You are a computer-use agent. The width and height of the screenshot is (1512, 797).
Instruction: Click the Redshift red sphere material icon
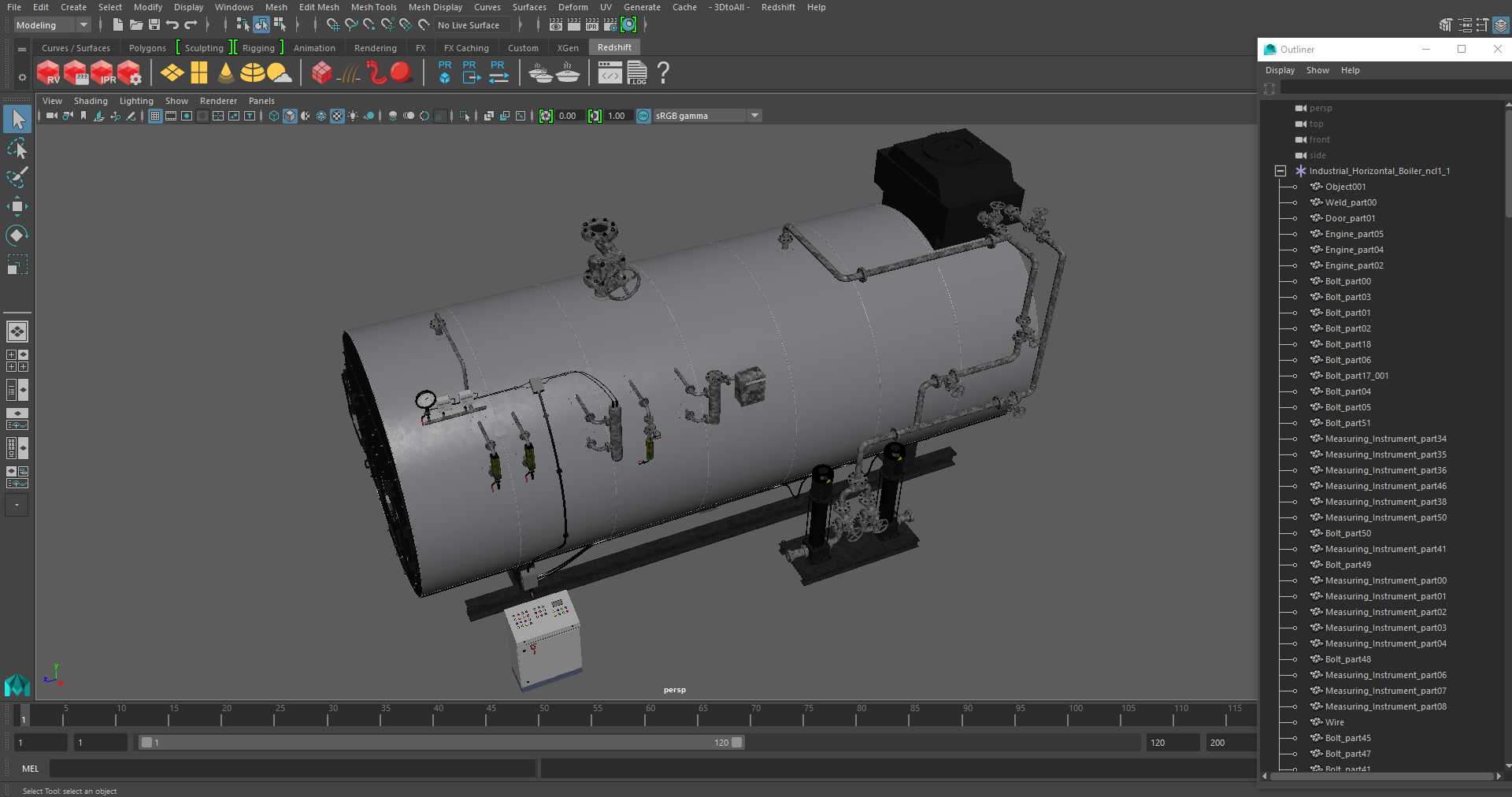402,73
